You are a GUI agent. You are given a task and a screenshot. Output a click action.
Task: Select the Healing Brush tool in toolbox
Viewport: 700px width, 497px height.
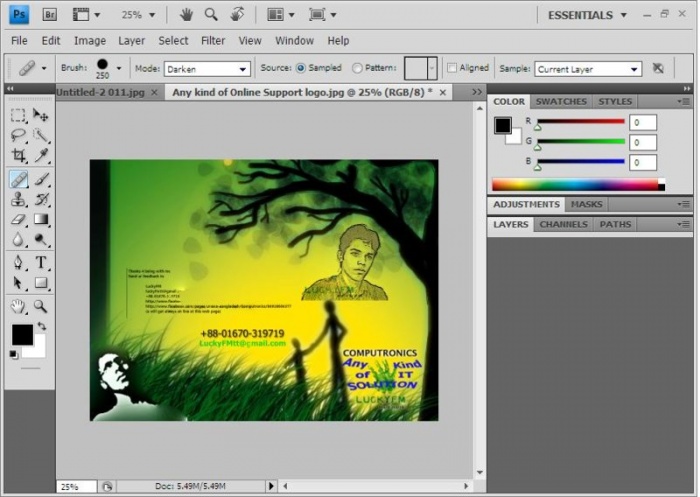[x=18, y=179]
